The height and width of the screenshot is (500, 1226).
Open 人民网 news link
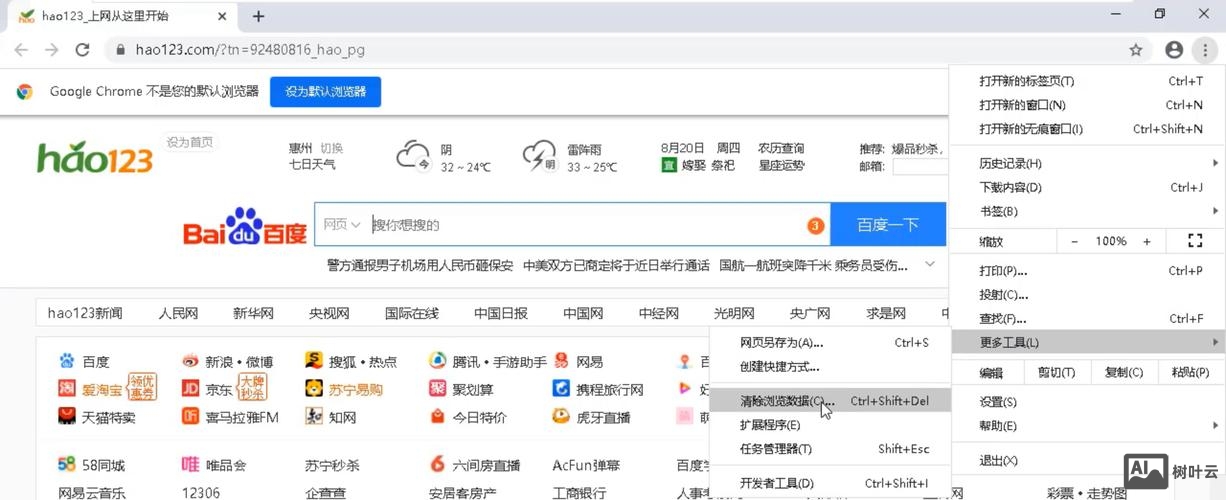click(178, 313)
